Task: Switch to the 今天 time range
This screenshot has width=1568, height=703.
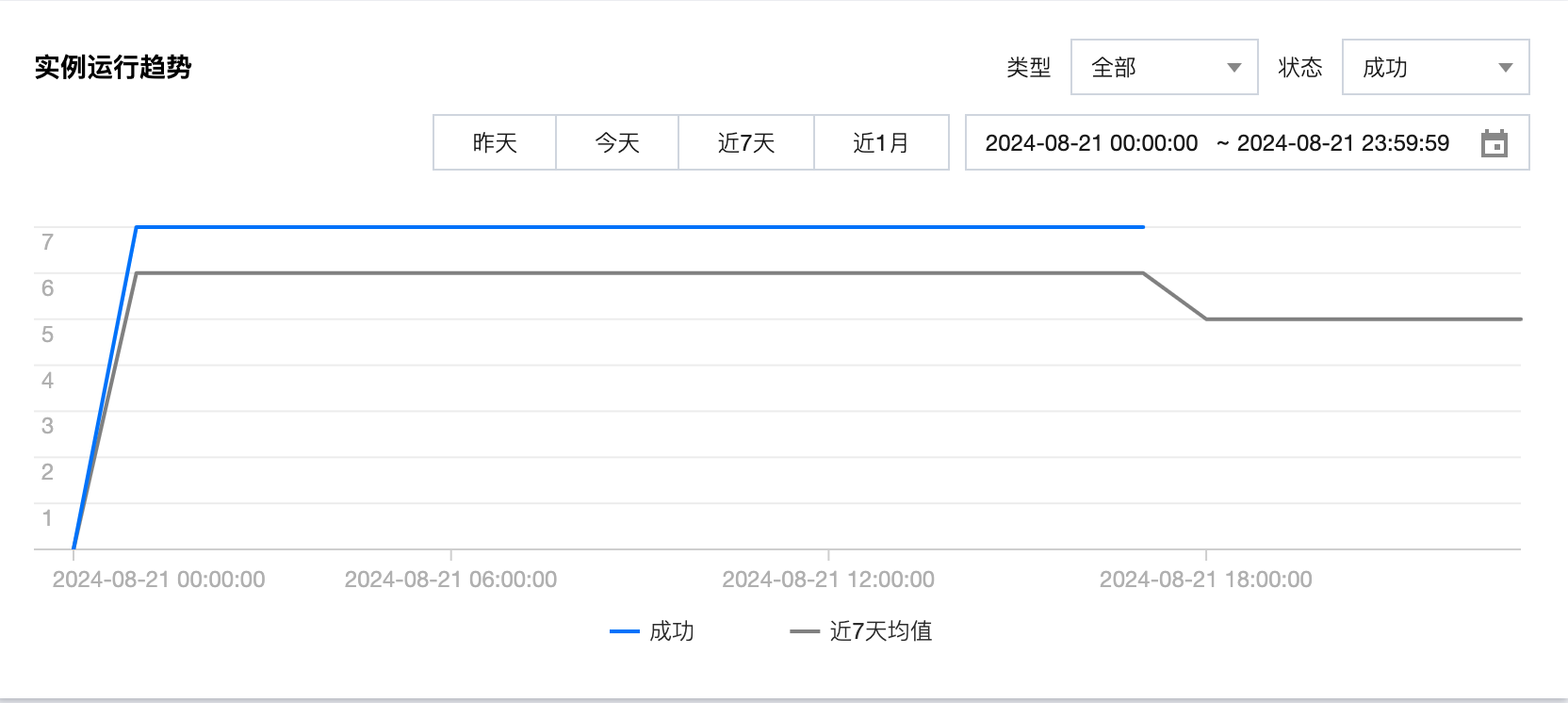Action: [x=617, y=142]
